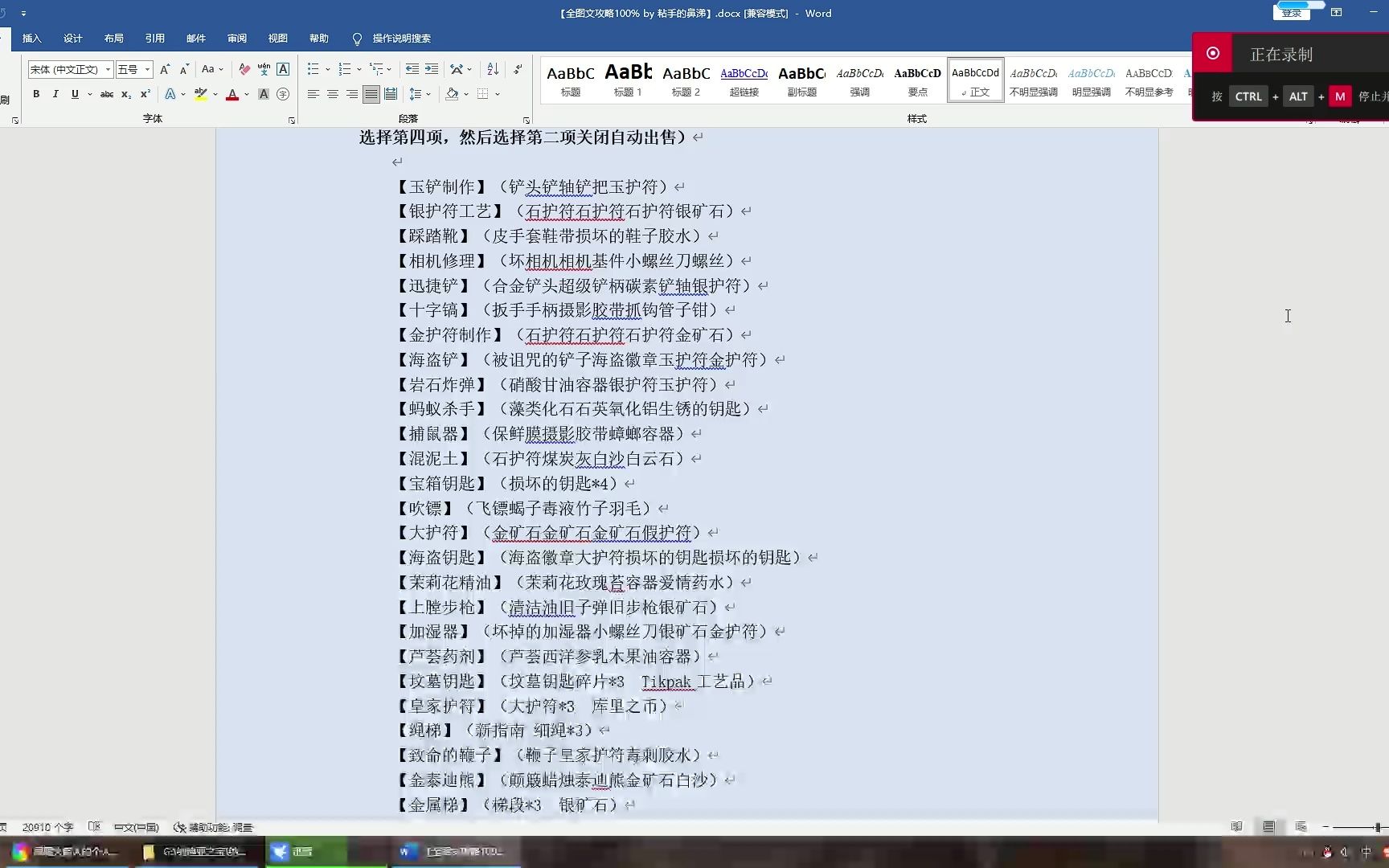The image size is (1389, 868).
Task: Insert bulleted list
Action: tap(313, 69)
